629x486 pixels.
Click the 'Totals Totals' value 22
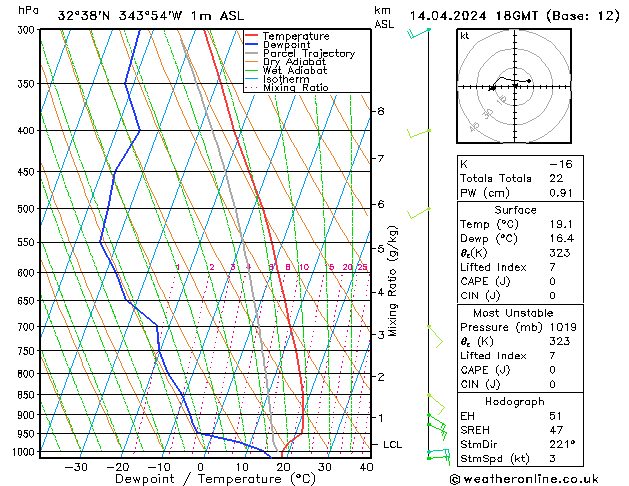(x=556, y=178)
